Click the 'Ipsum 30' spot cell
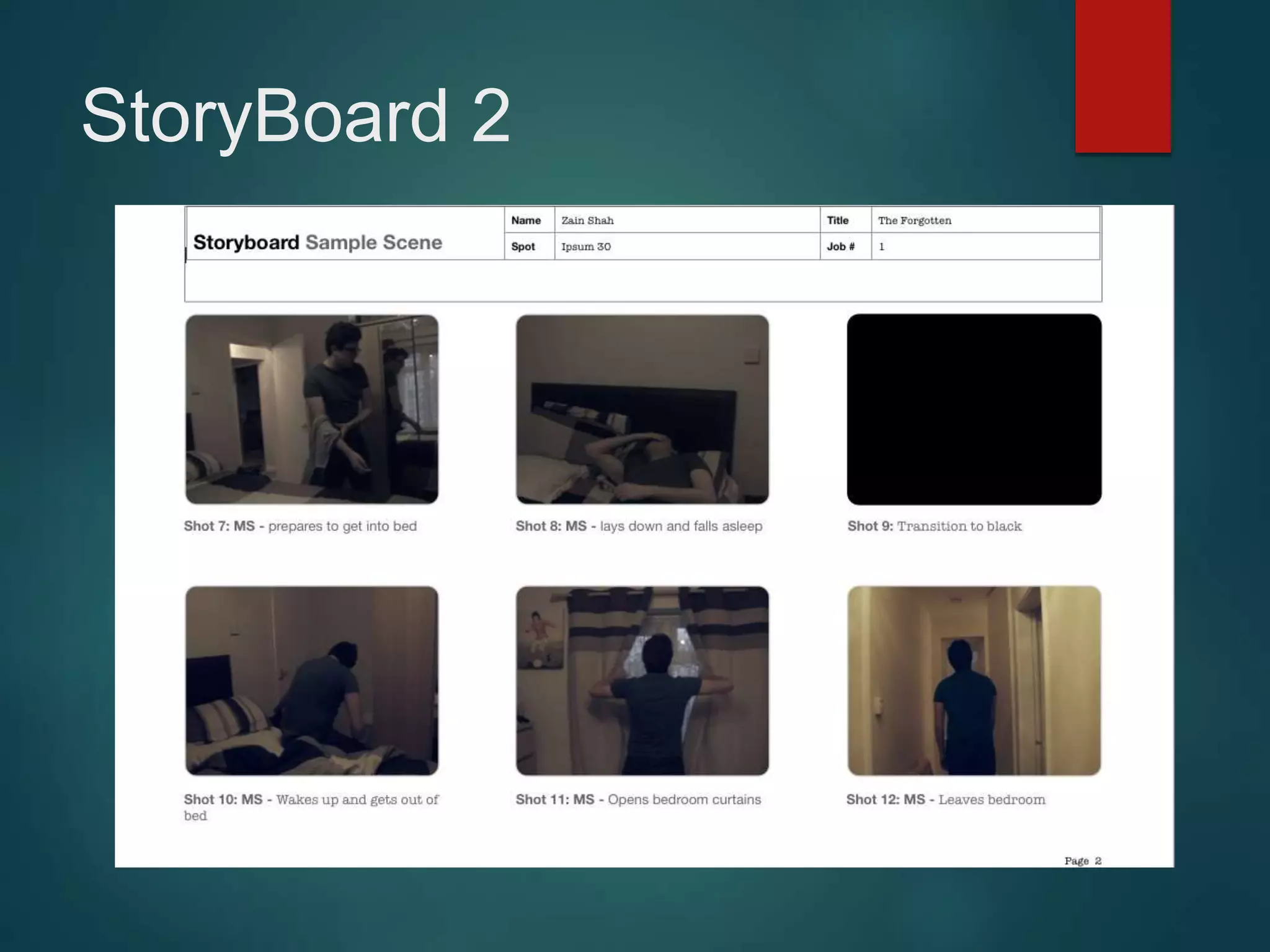Viewport: 1270px width, 952px height. [687, 247]
